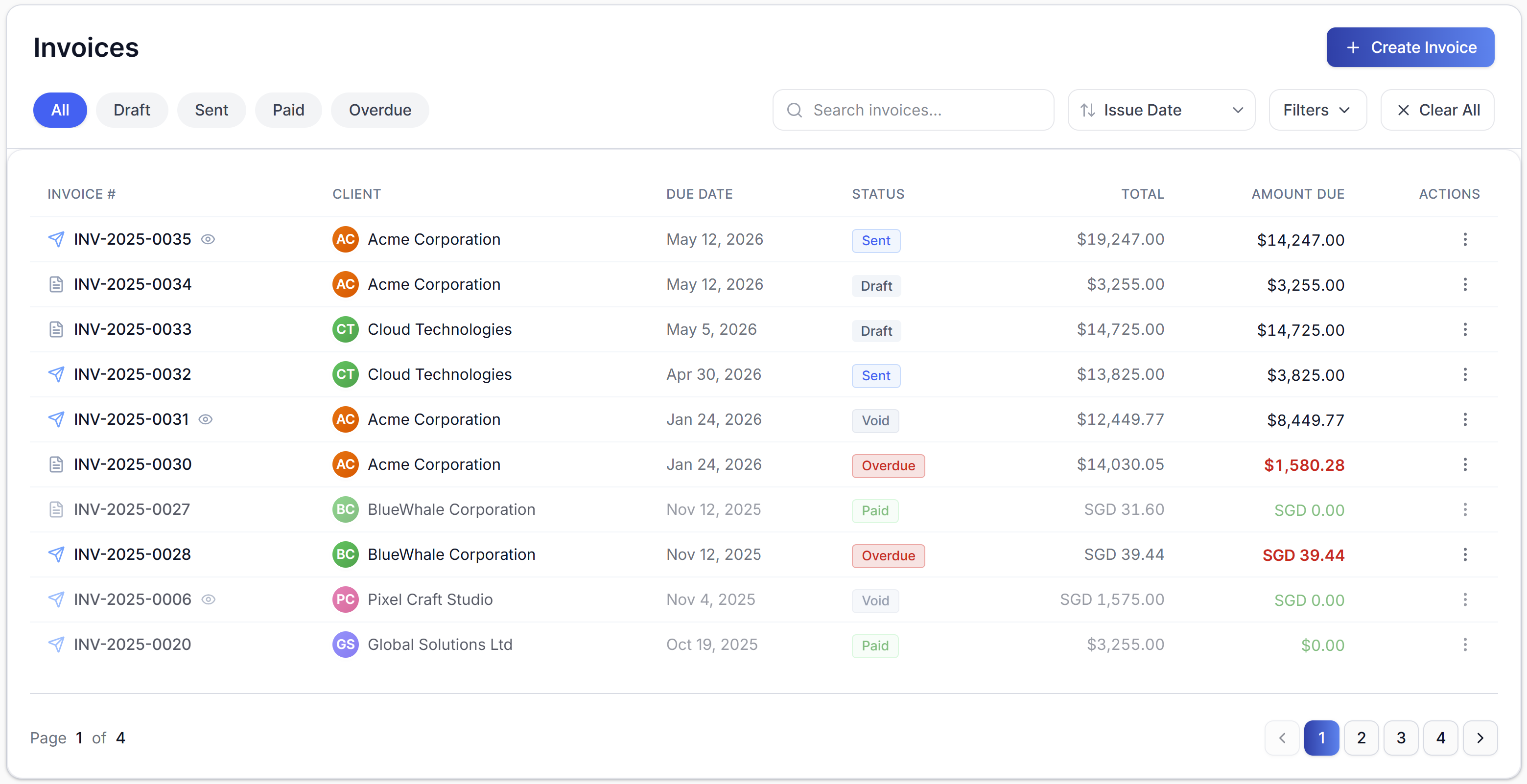Open actions menu for INV-2025-0034
Screen dimensions: 1527x784
tap(1465, 284)
